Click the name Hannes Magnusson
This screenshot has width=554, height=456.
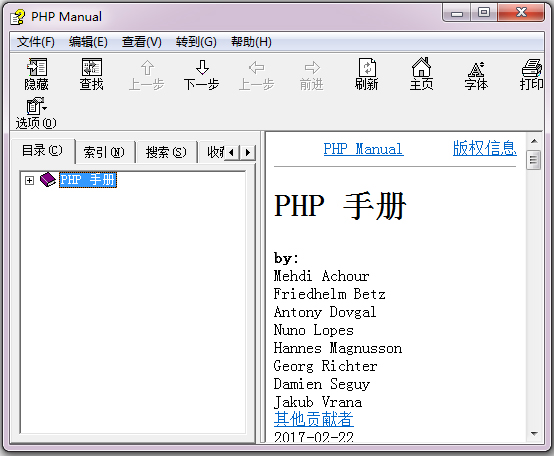[x=338, y=348]
